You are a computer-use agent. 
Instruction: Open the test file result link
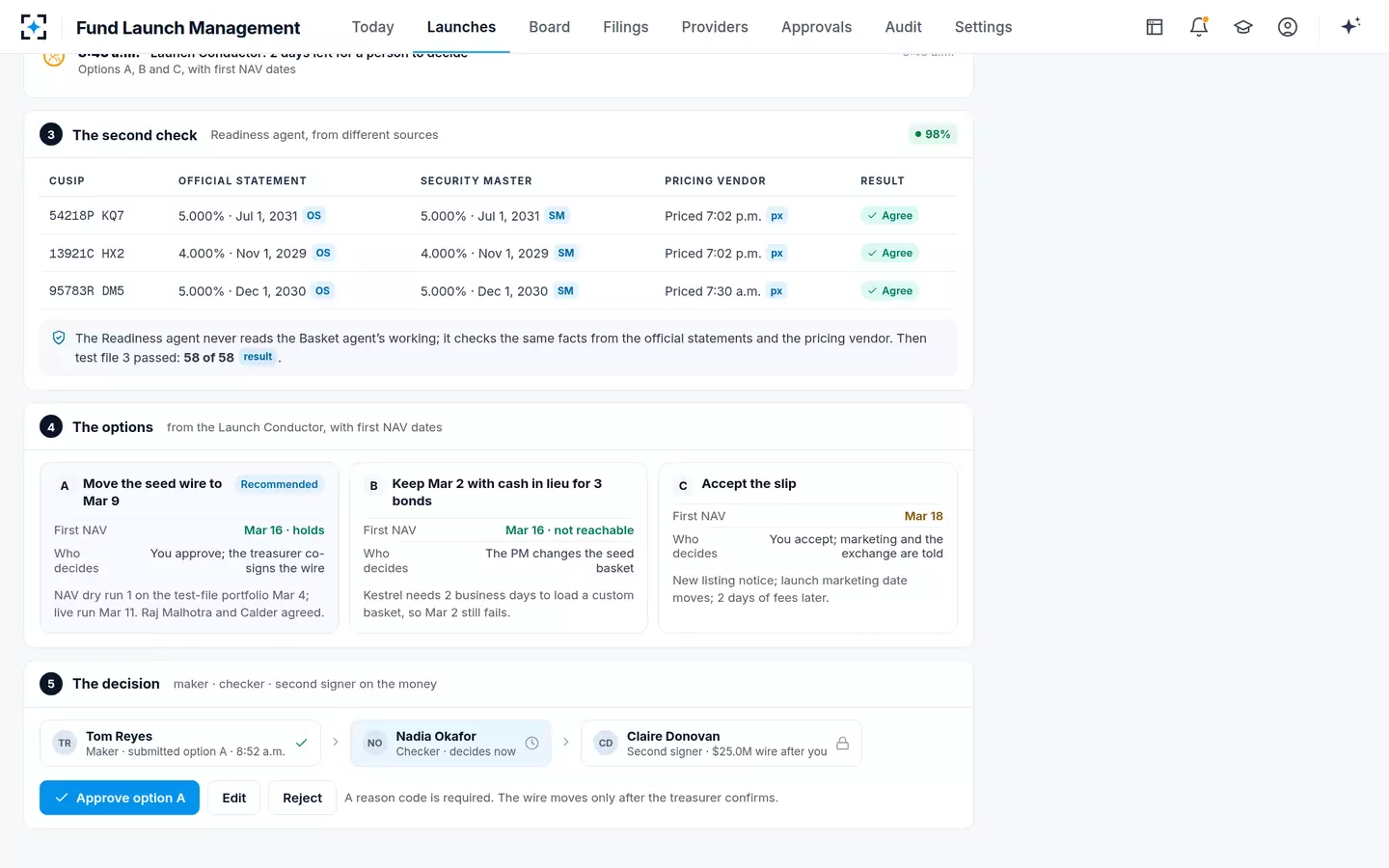258,357
